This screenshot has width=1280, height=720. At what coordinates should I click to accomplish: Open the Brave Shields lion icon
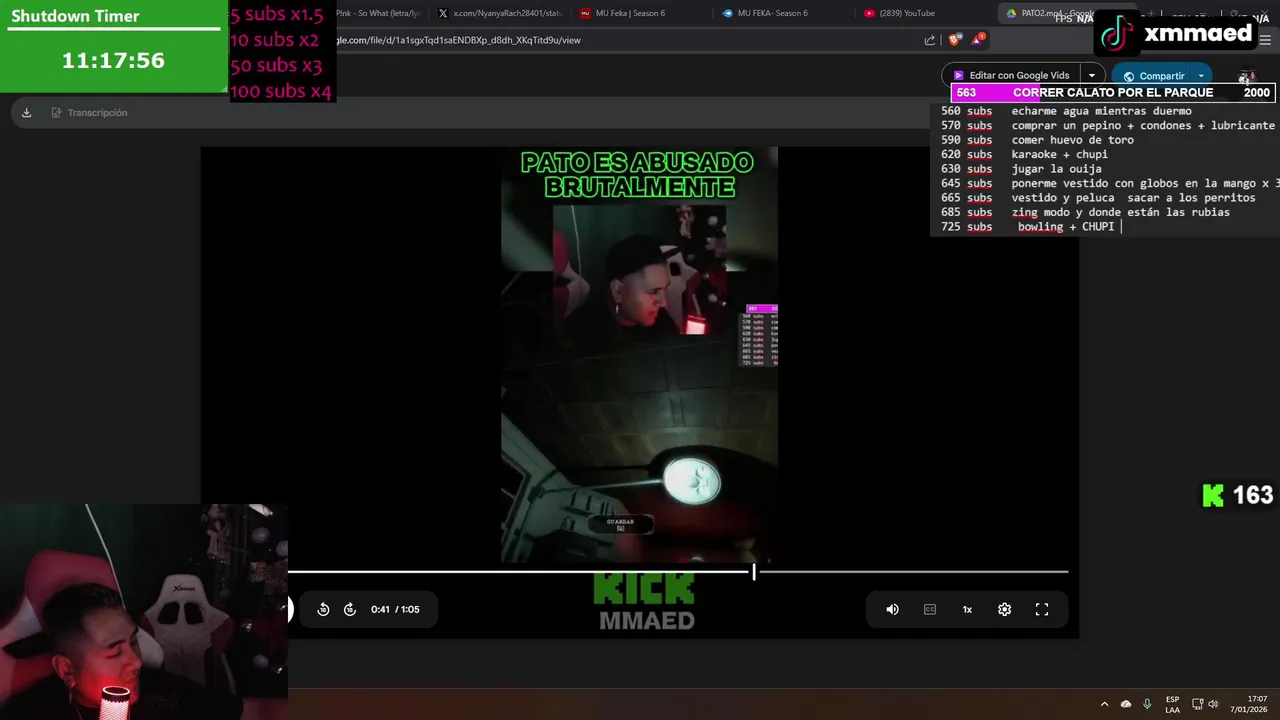point(955,40)
